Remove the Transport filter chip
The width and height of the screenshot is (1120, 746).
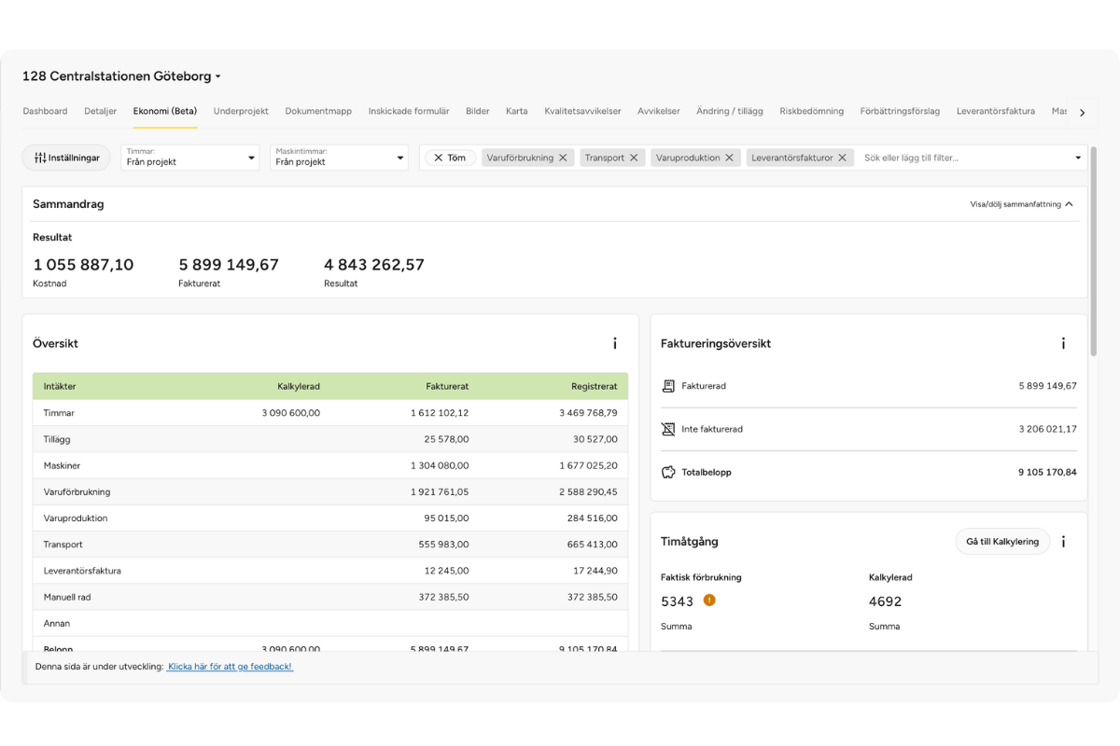[x=634, y=158]
